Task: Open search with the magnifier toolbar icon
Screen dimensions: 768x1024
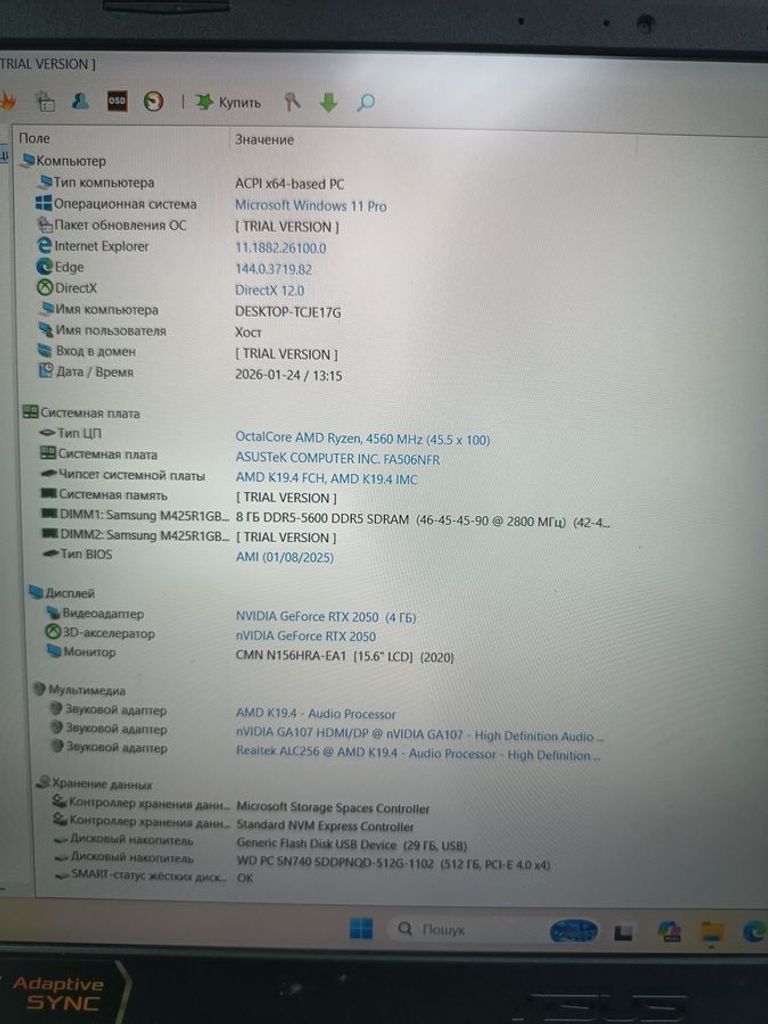Action: click(366, 102)
